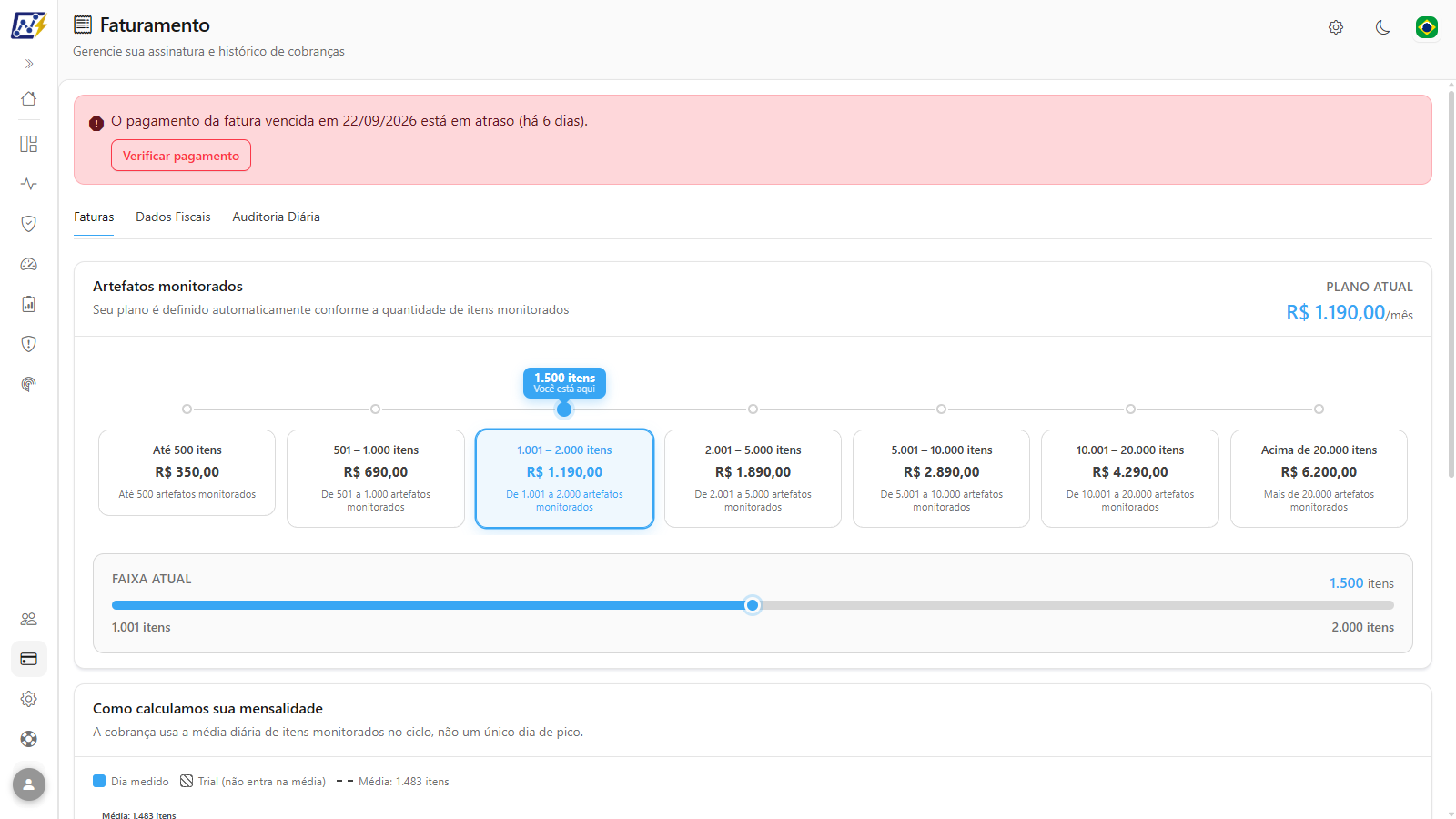Image resolution: width=1456 pixels, height=819 pixels.
Task: Select the Até 500 itens plan card
Action: [x=187, y=473]
